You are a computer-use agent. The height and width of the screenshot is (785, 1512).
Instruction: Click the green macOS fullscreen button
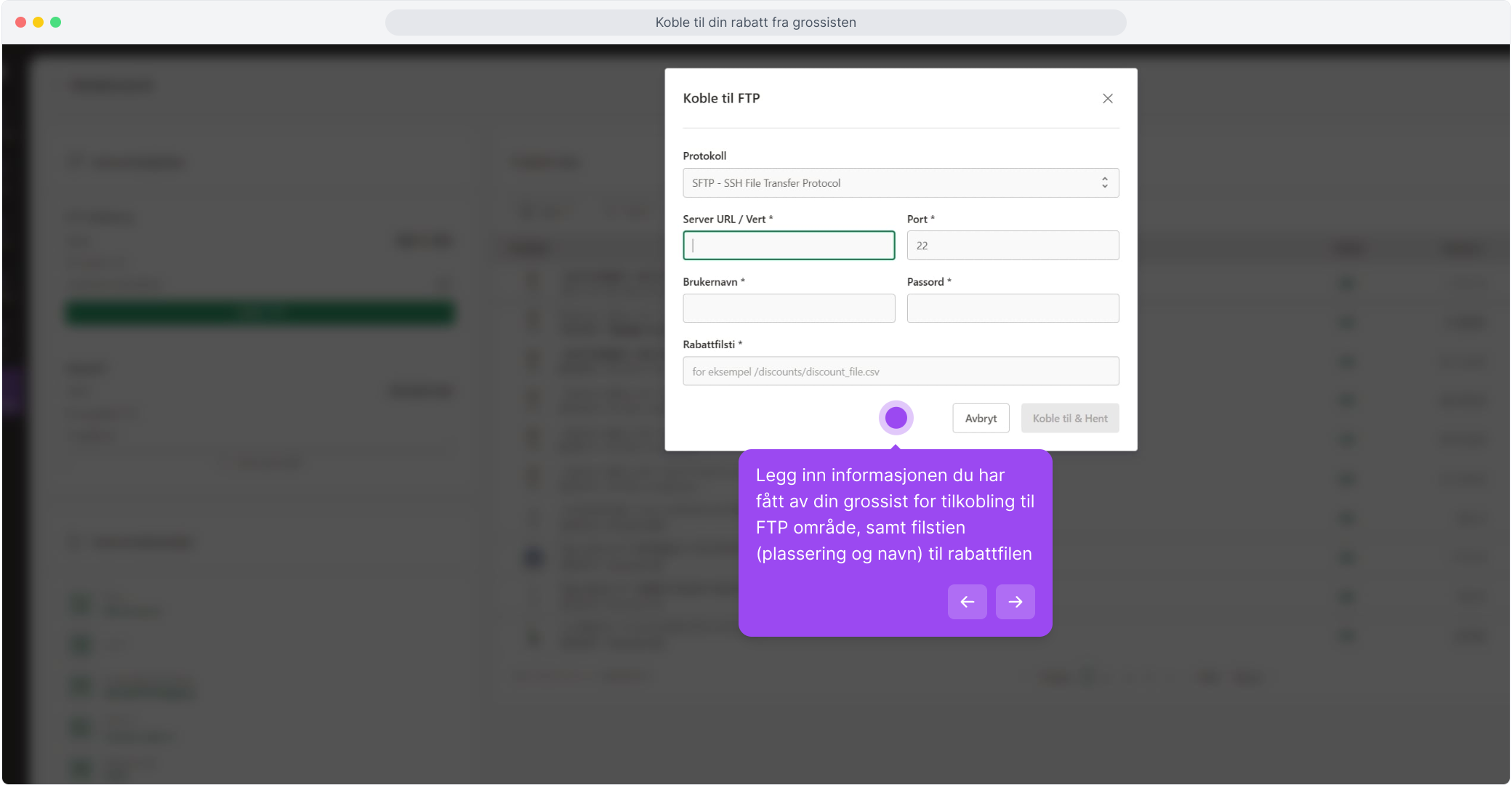click(x=56, y=23)
